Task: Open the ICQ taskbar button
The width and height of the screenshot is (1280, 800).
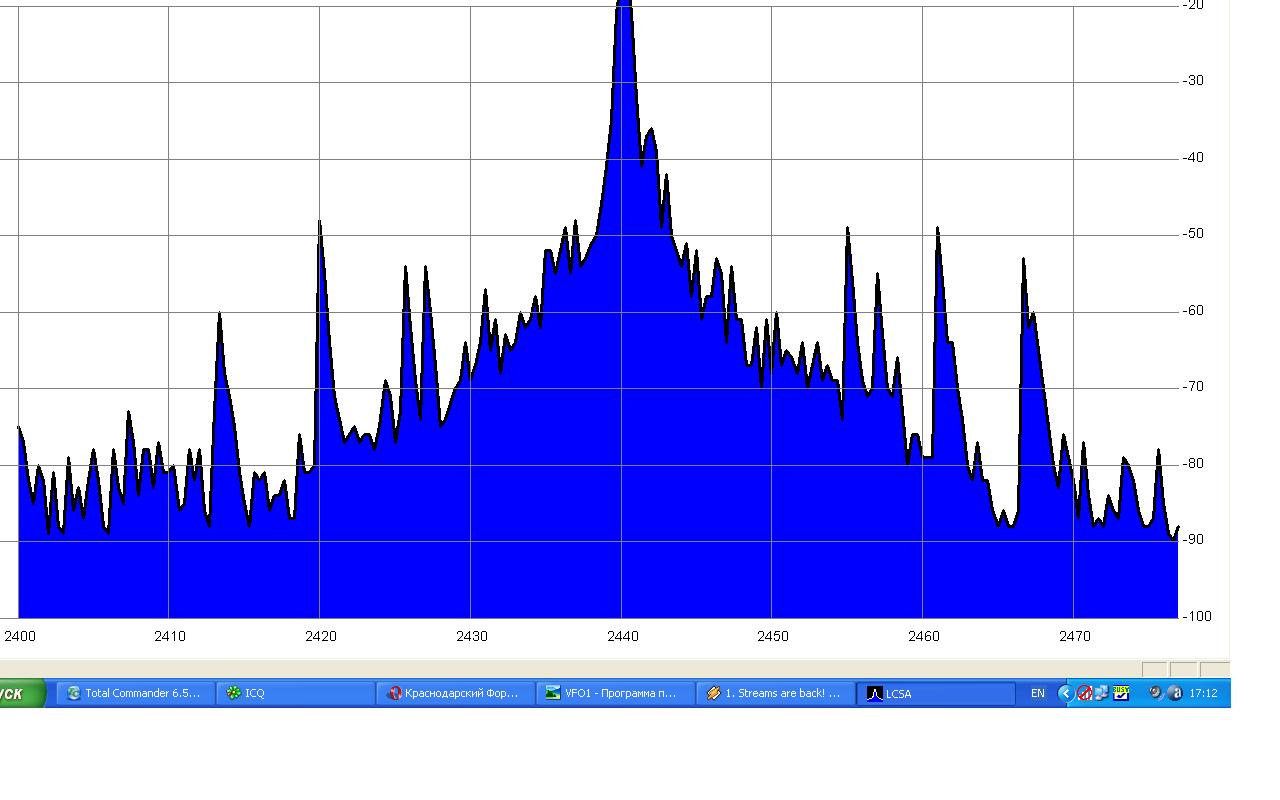Action: (295, 693)
